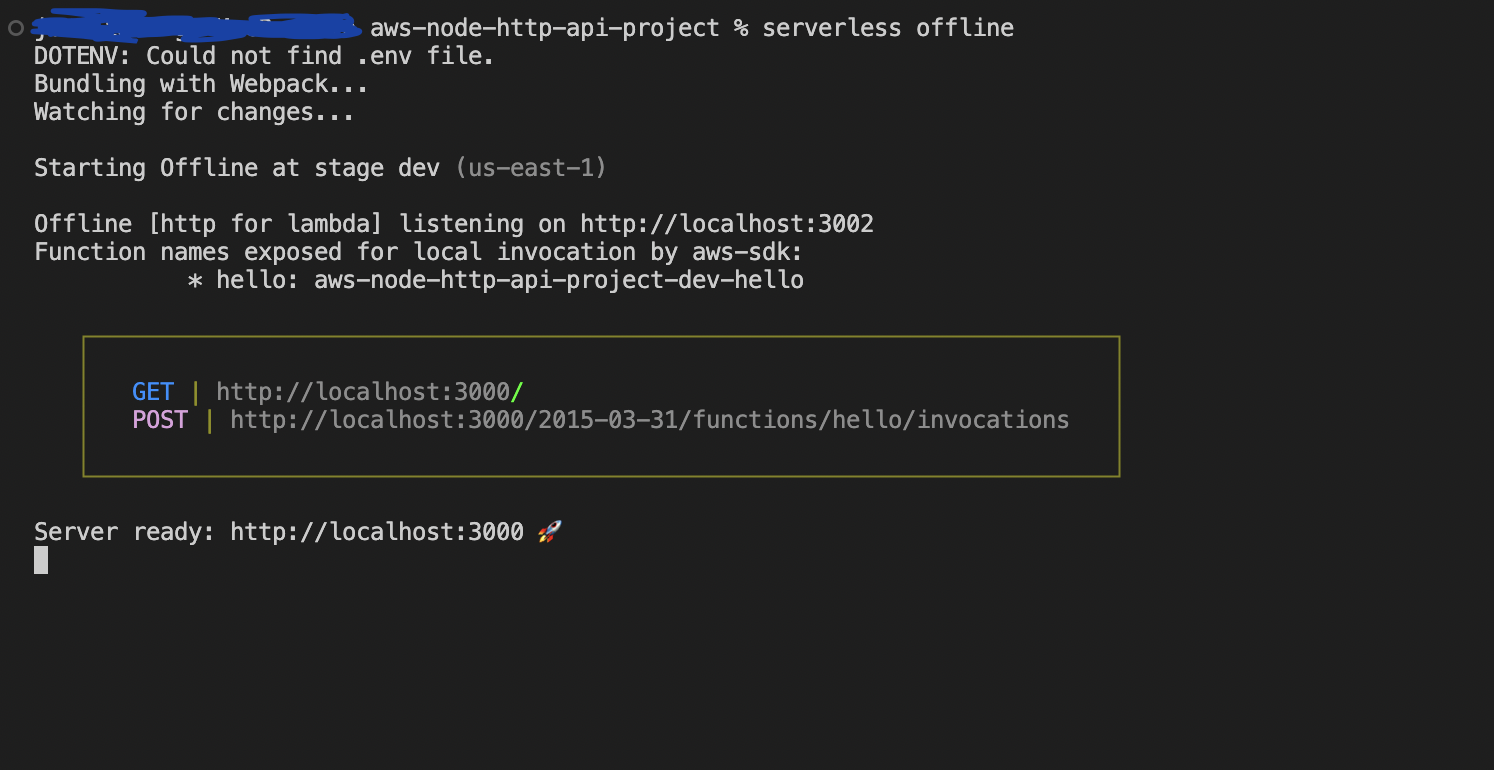Open the Server ready localhost:3000 link

[377, 532]
